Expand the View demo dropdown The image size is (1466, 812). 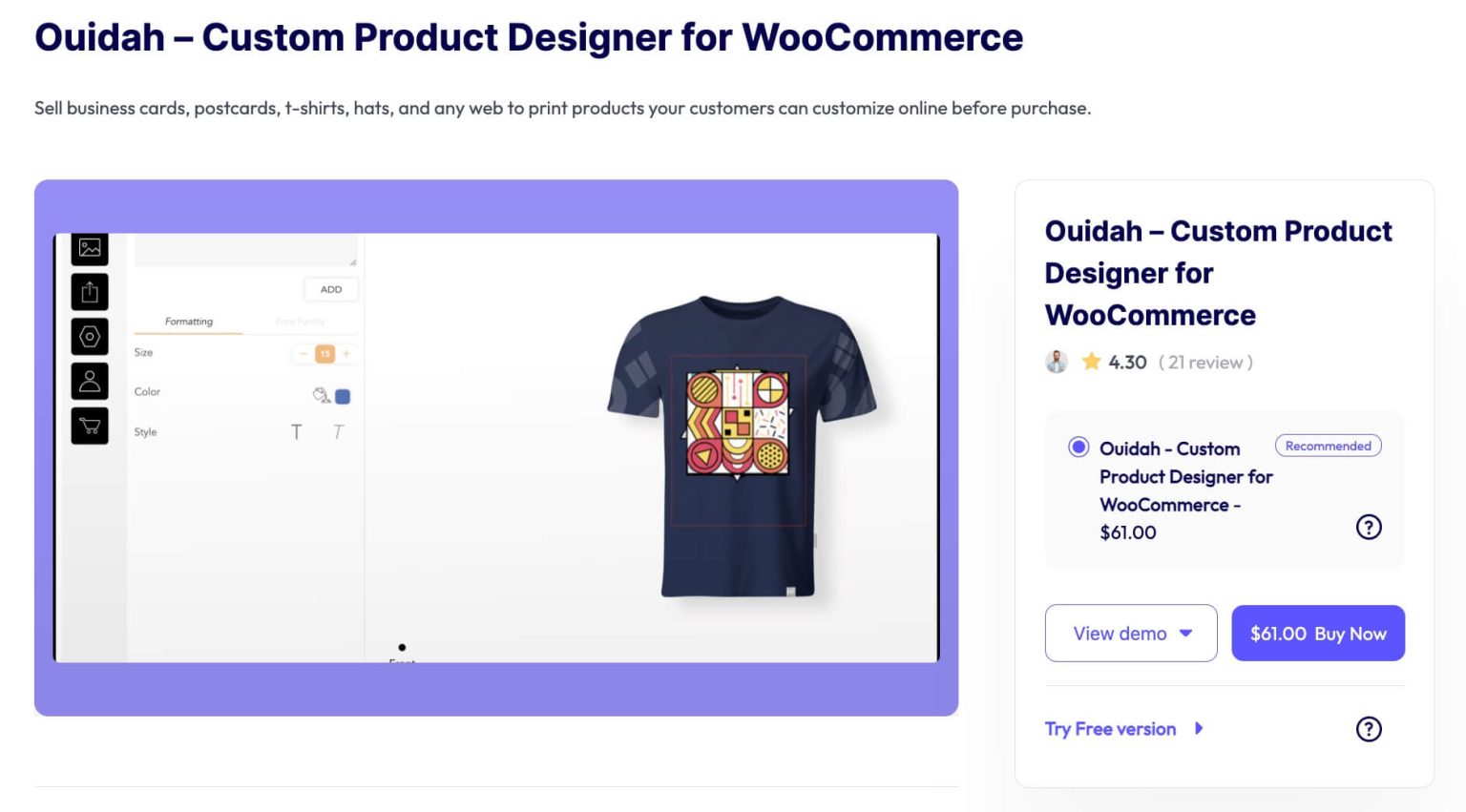pyautogui.click(x=1131, y=633)
